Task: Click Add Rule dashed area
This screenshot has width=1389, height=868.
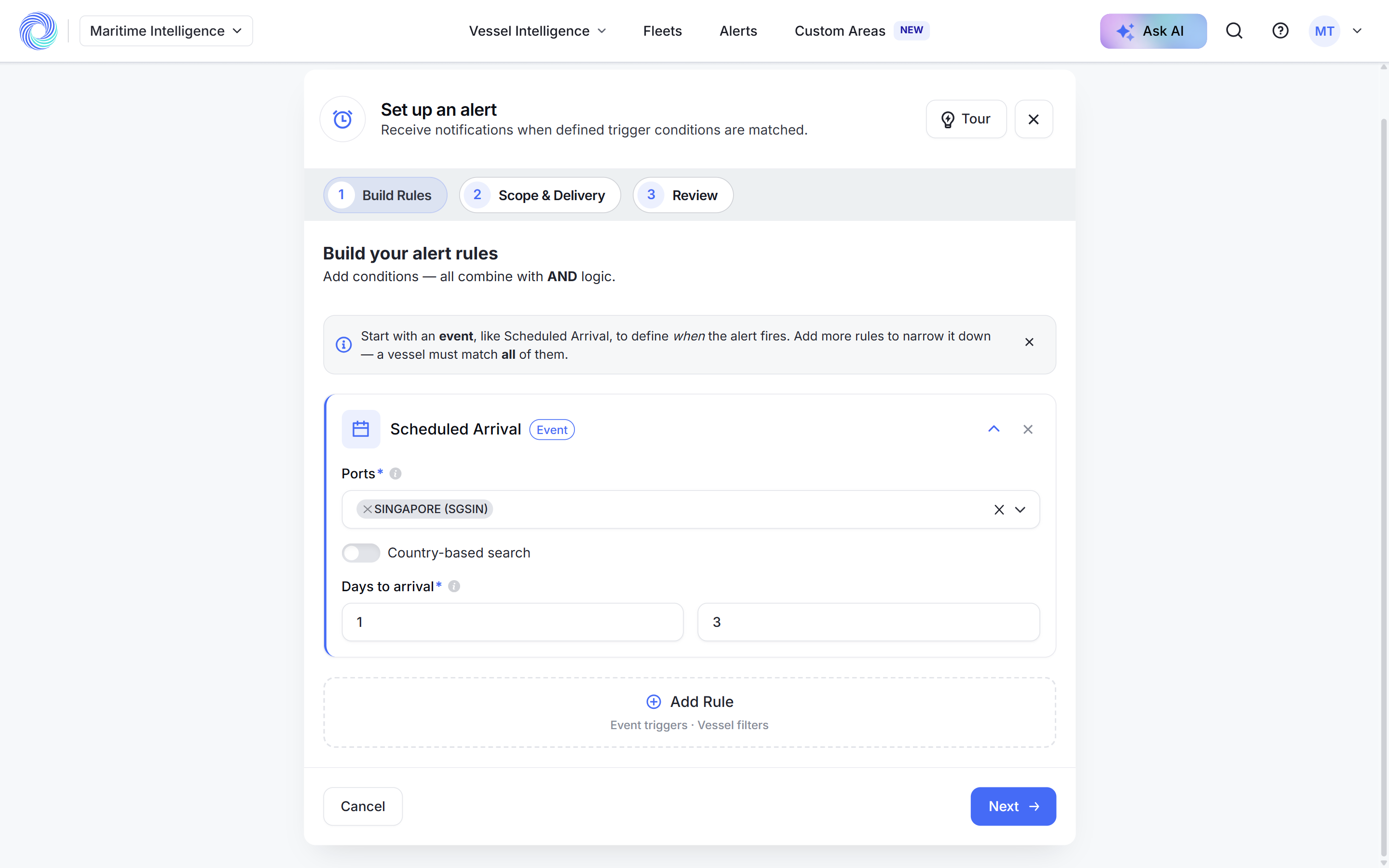Action: 689,712
